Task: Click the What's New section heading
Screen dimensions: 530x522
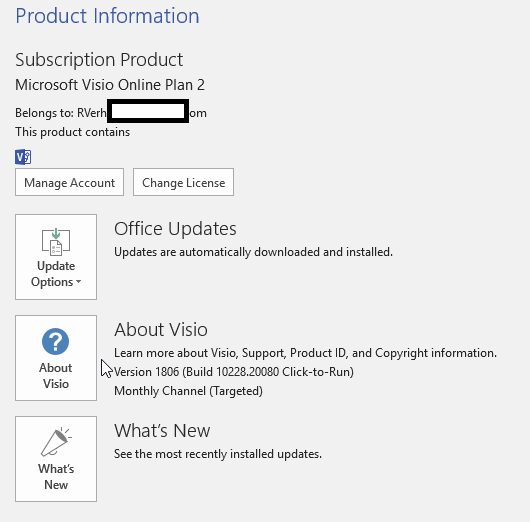Action: 162,430
